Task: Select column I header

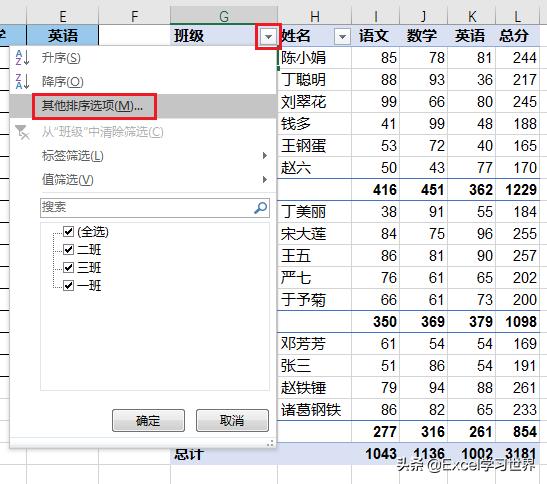Action: click(x=376, y=16)
